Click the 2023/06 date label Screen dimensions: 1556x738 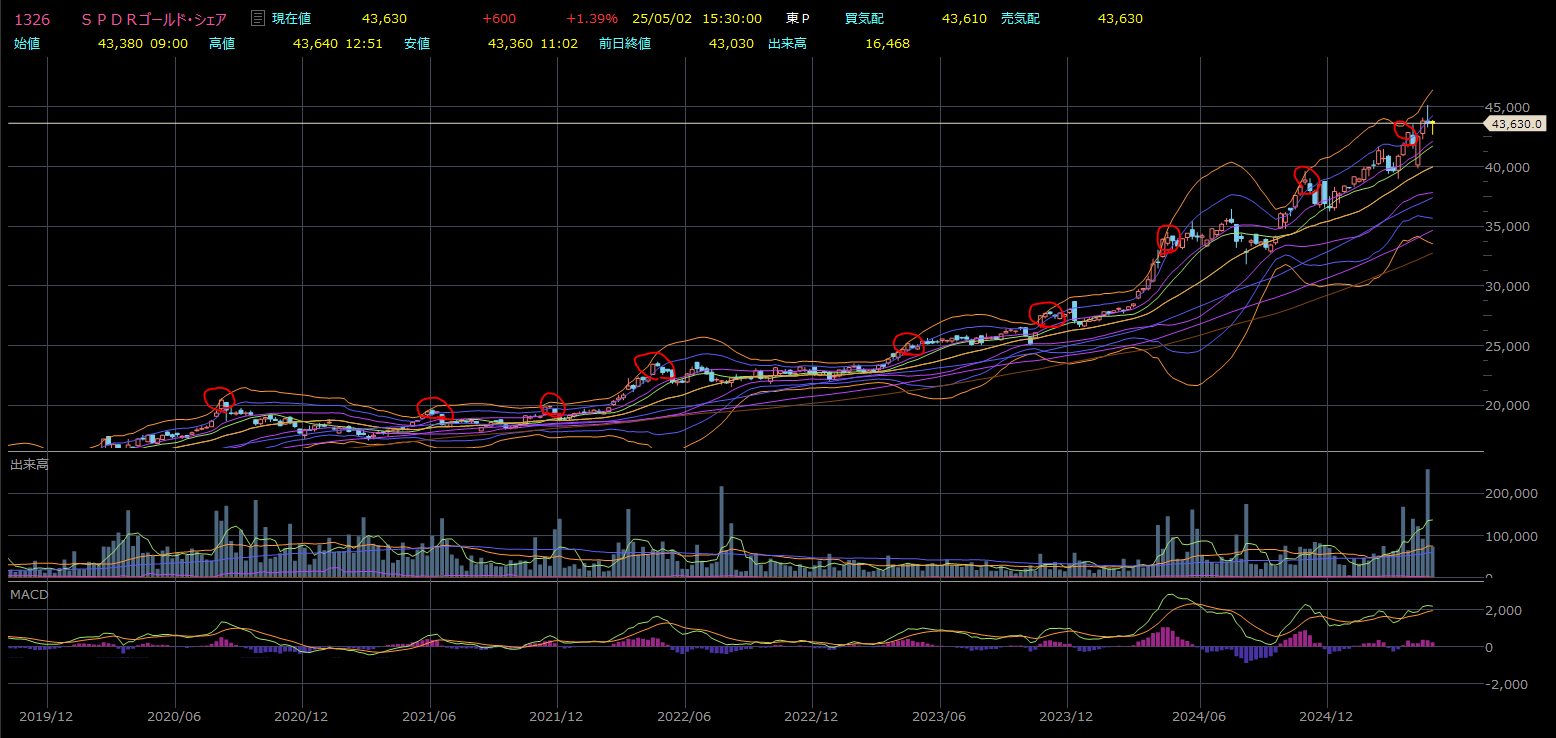pos(940,717)
